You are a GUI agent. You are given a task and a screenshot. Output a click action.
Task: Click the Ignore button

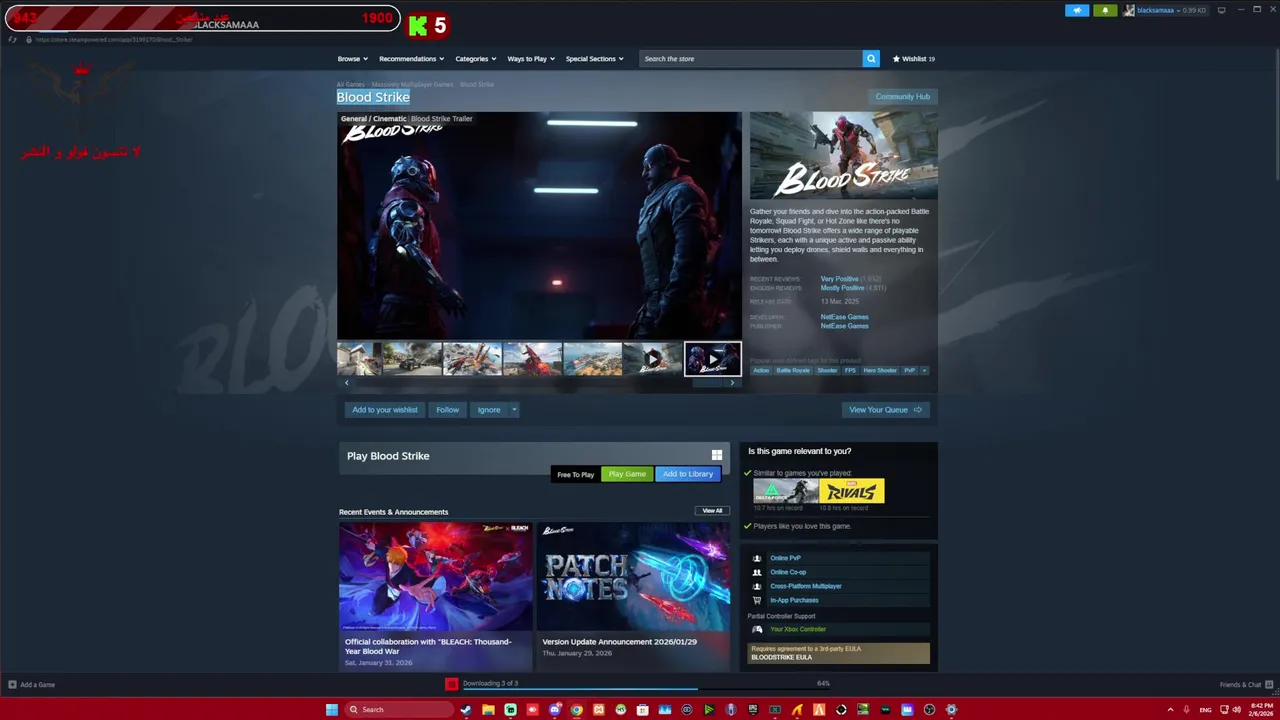click(x=489, y=409)
